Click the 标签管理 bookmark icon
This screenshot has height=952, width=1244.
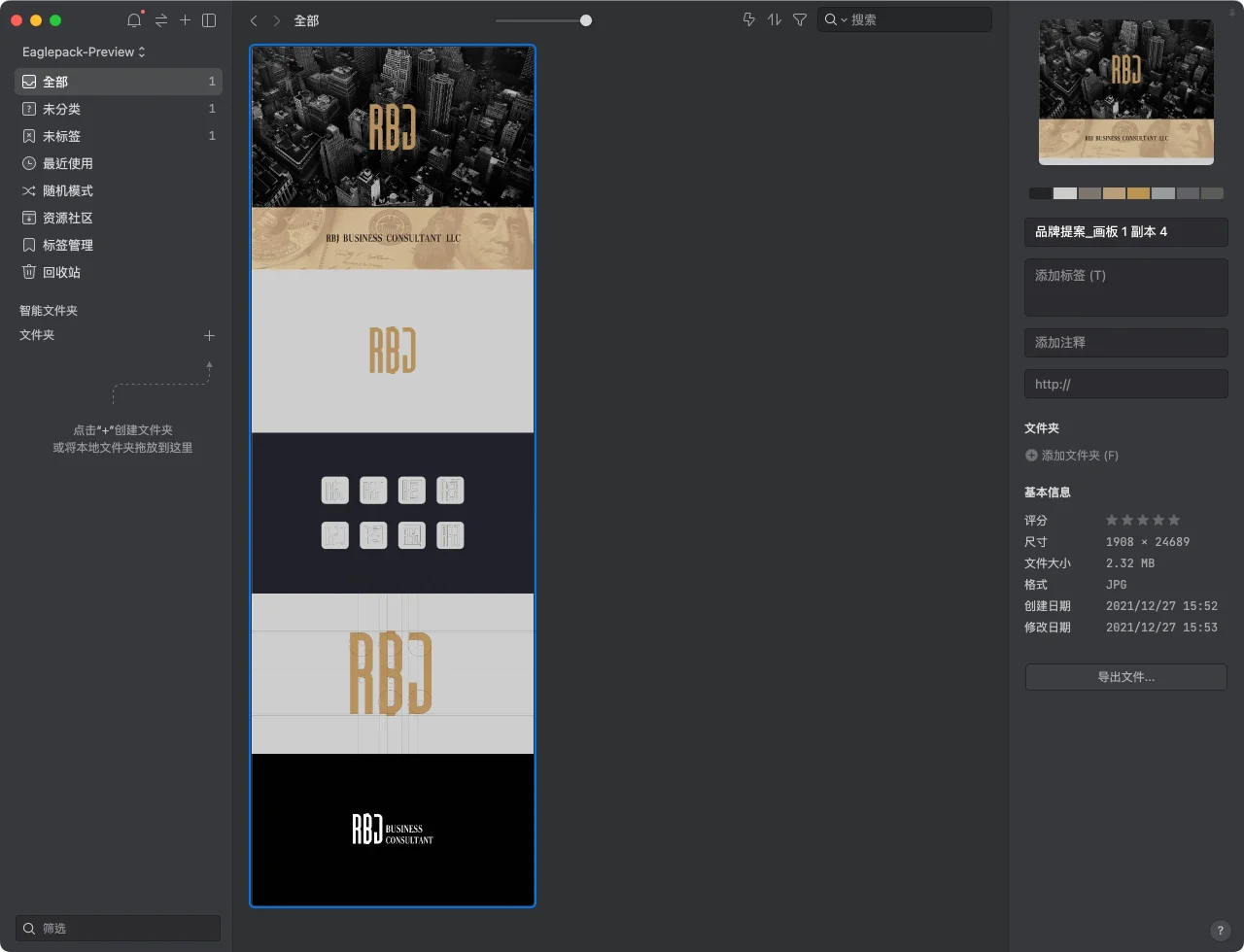coord(29,245)
